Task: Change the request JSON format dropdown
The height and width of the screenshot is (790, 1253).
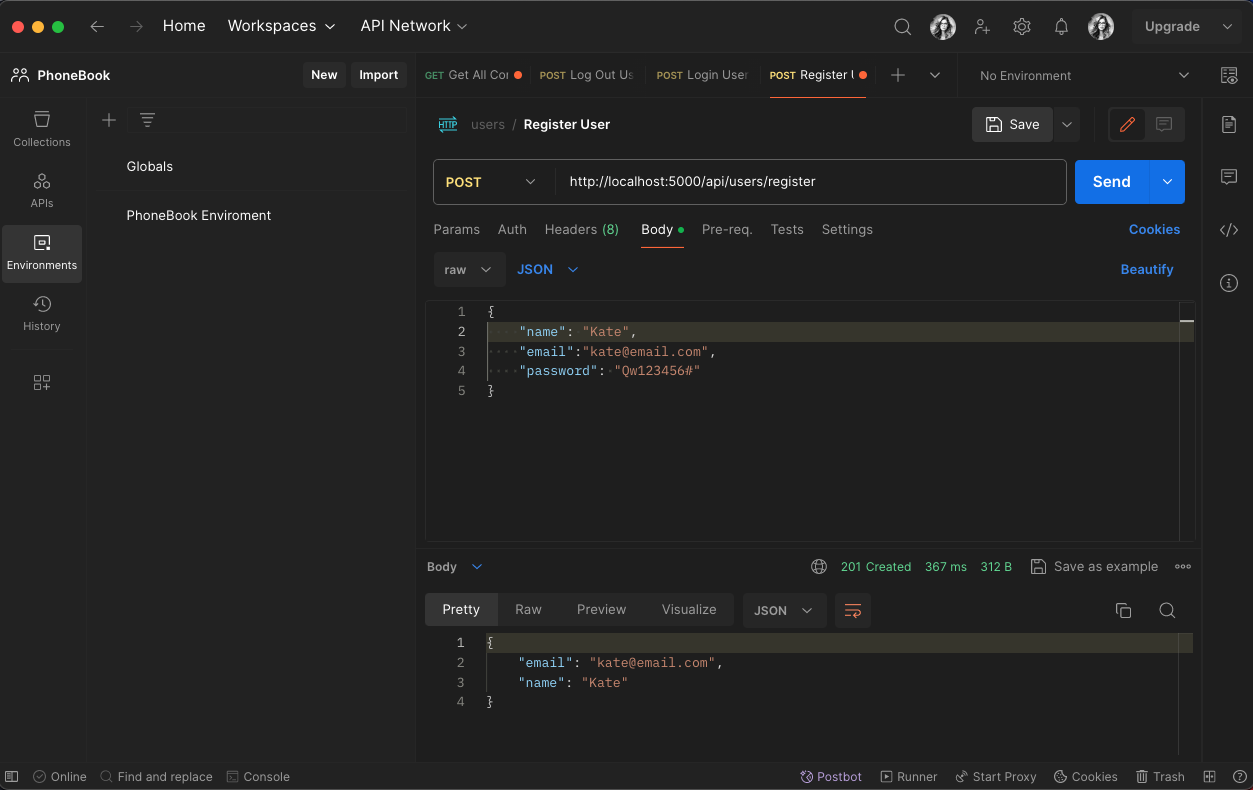Action: 547,269
